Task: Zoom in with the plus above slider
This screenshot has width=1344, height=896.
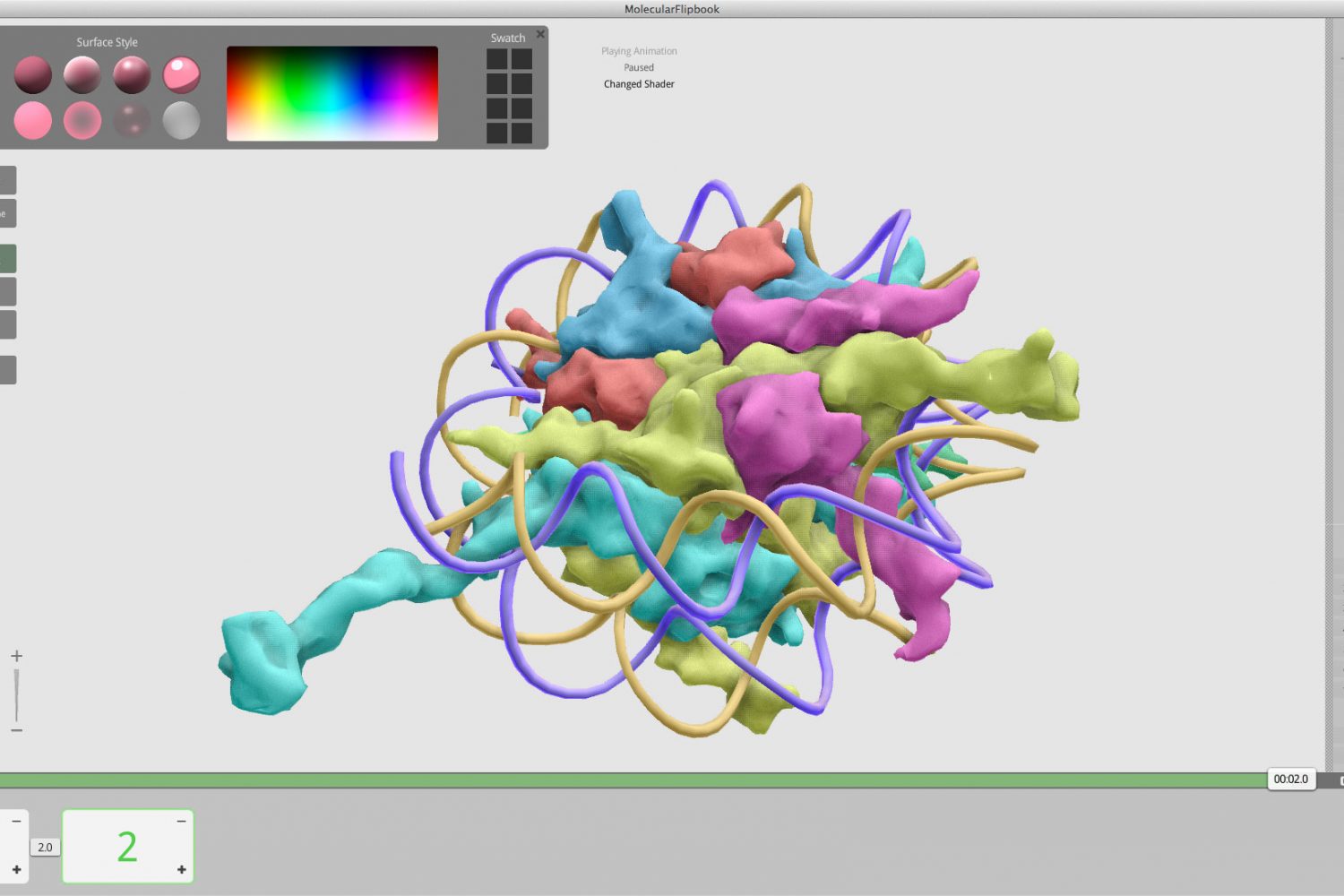Action: pyautogui.click(x=16, y=656)
